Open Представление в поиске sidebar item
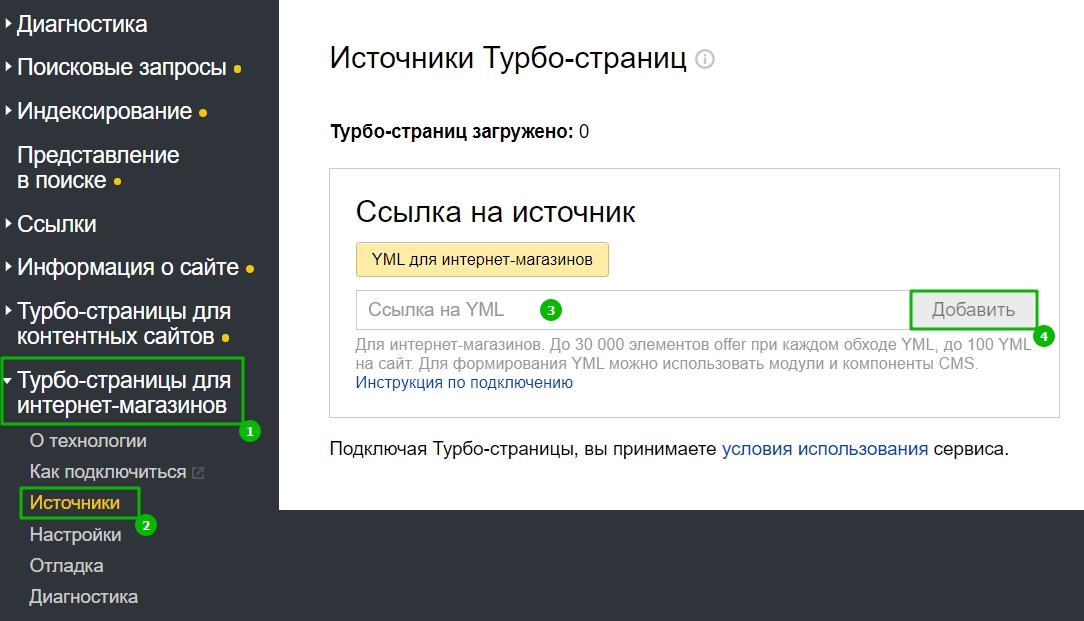The width and height of the screenshot is (1084, 621). 98,168
